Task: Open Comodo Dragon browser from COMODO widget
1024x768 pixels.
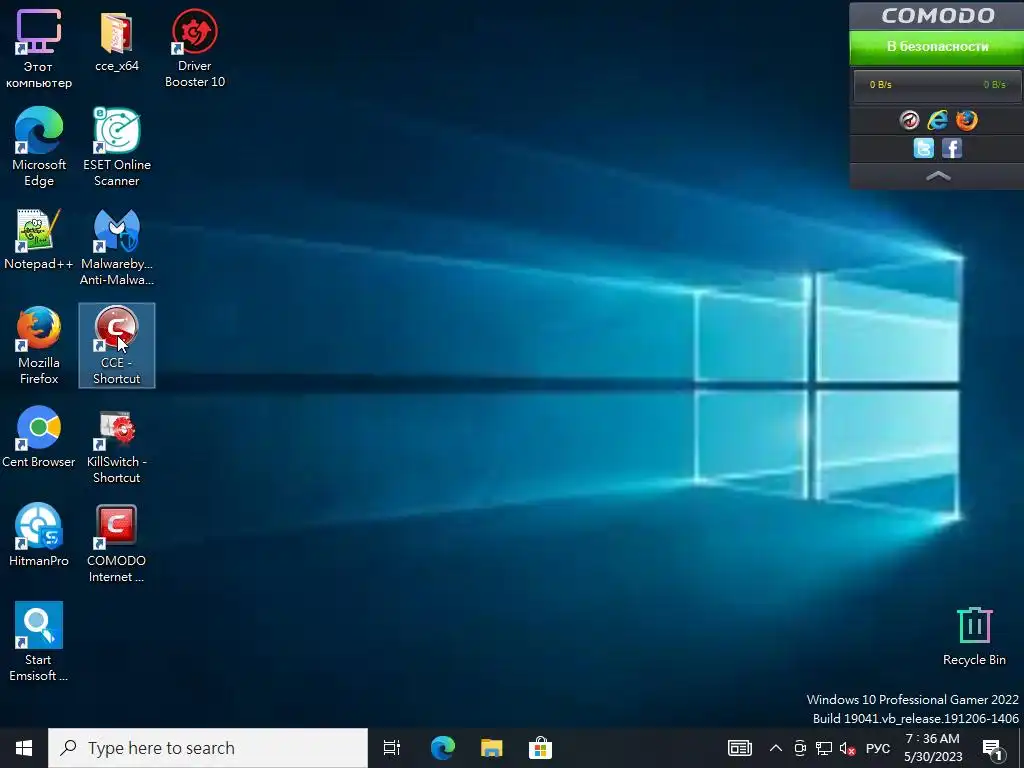Action: pyautogui.click(x=909, y=120)
